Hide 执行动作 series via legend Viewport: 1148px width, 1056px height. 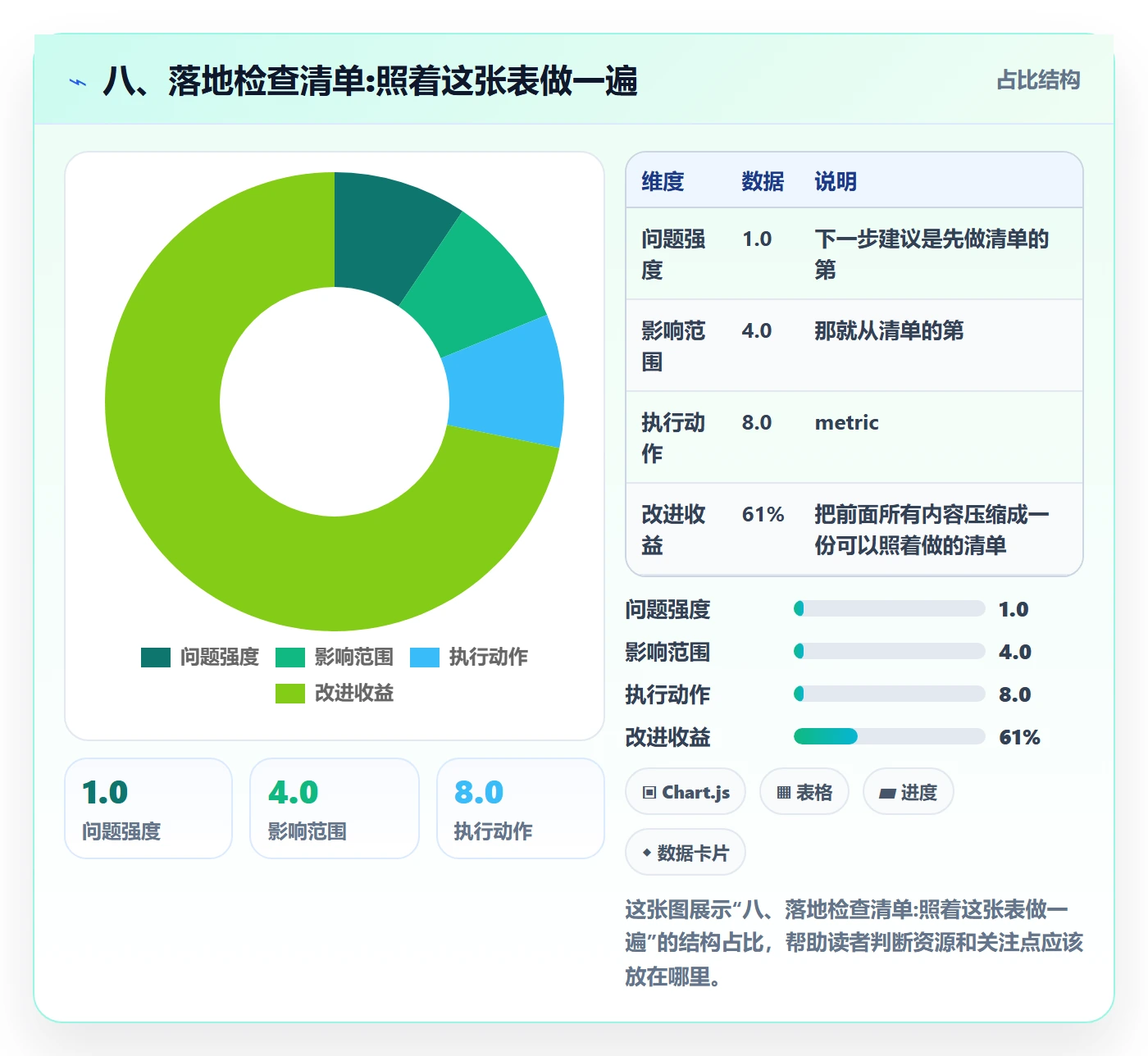469,657
